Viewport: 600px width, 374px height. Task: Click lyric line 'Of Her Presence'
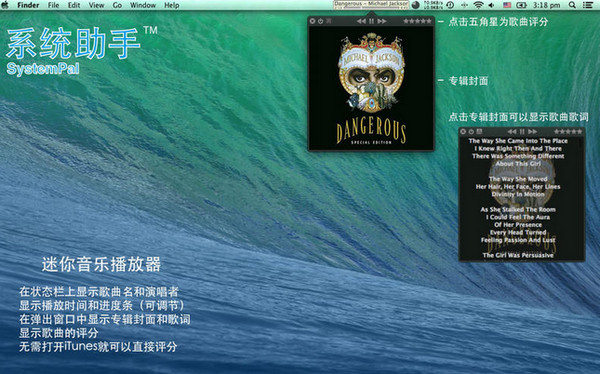click(x=518, y=225)
